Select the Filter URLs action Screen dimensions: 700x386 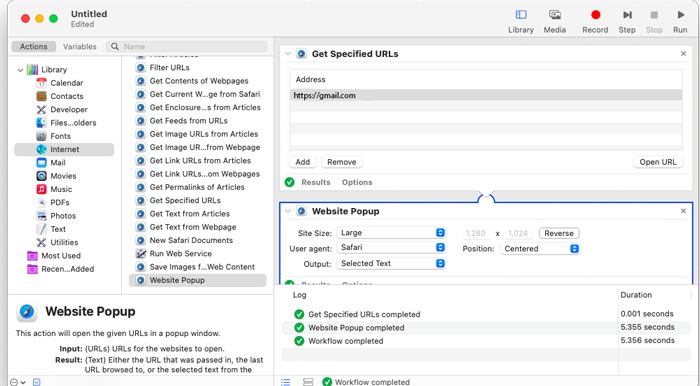pyautogui.click(x=169, y=68)
